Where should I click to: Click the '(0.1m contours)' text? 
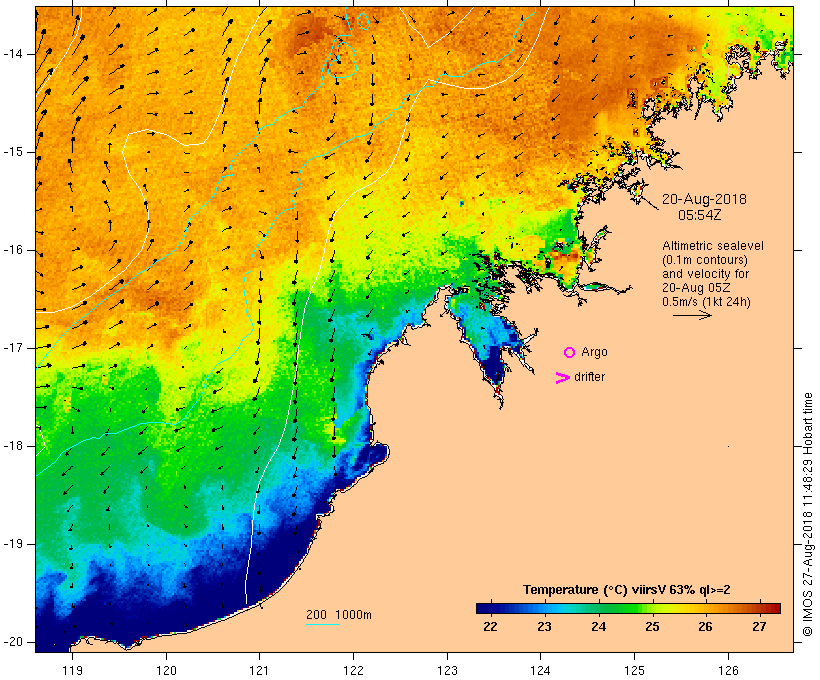tap(705, 260)
